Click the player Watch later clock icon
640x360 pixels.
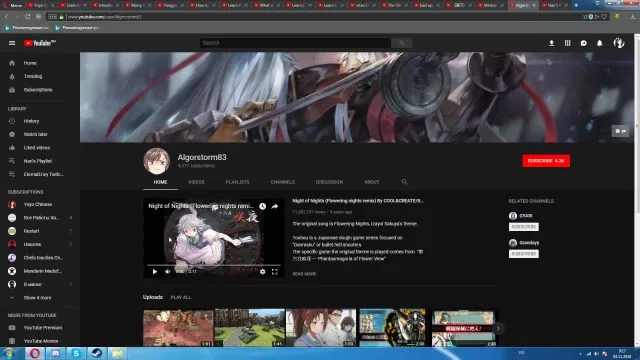262,207
